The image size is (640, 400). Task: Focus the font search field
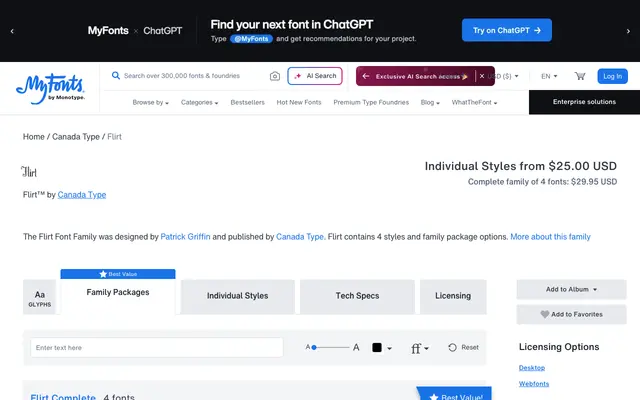(x=182, y=76)
